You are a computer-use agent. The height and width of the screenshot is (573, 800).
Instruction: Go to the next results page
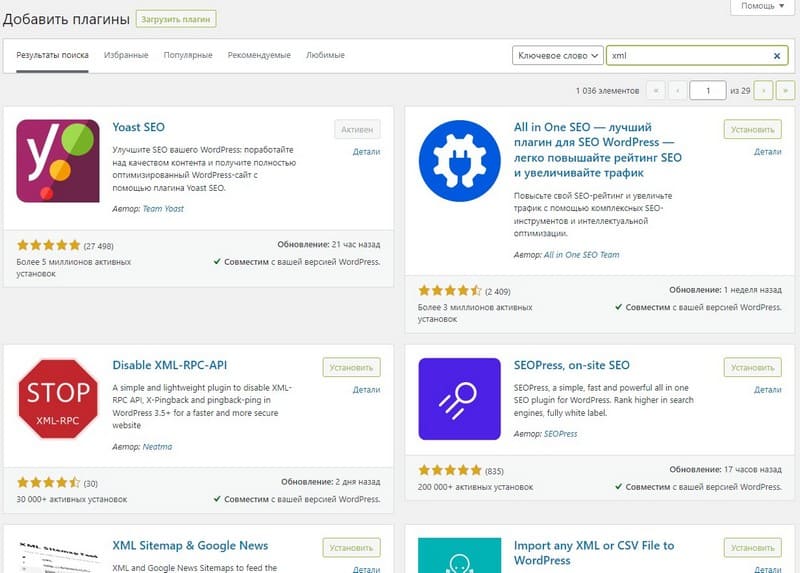[763, 90]
